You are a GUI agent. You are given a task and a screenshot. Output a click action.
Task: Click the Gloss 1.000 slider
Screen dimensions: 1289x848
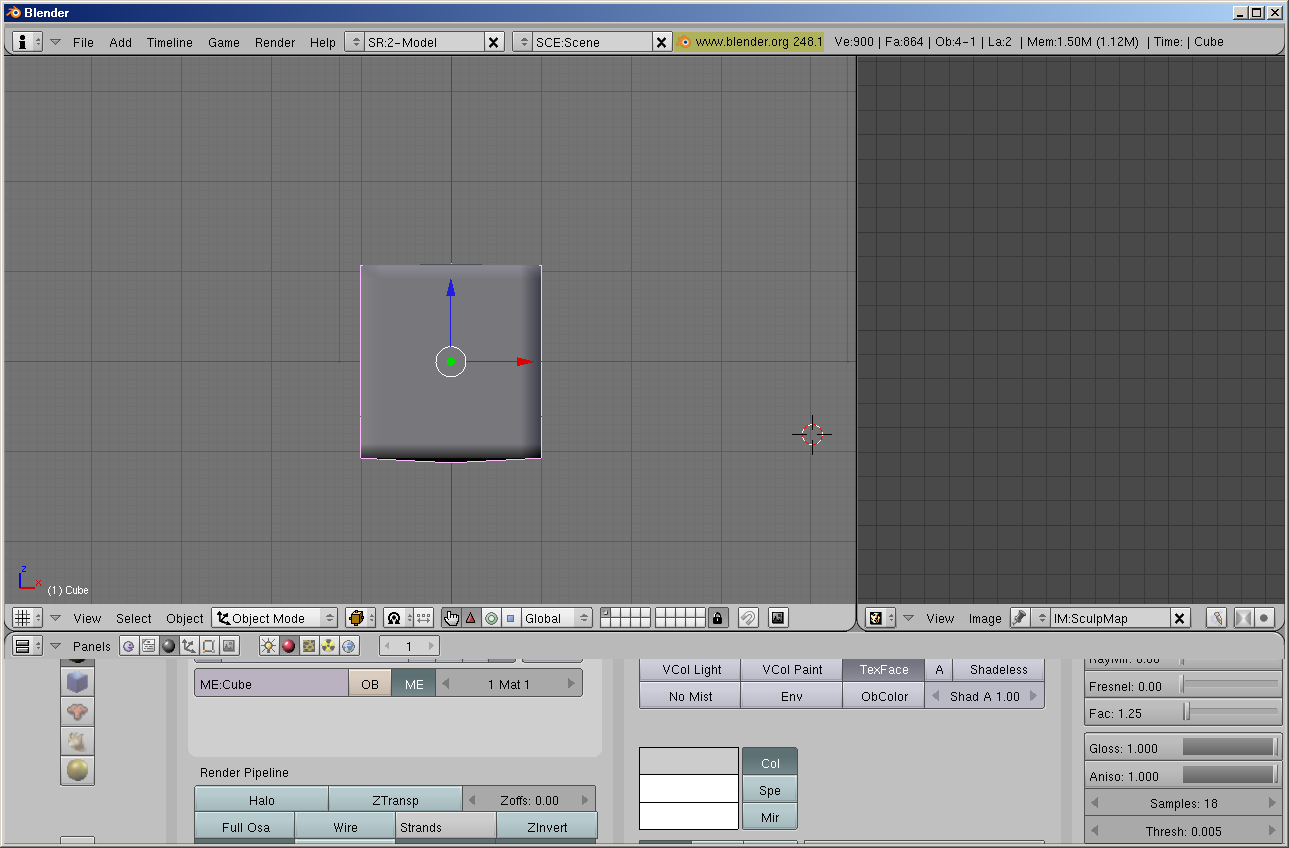click(1183, 748)
